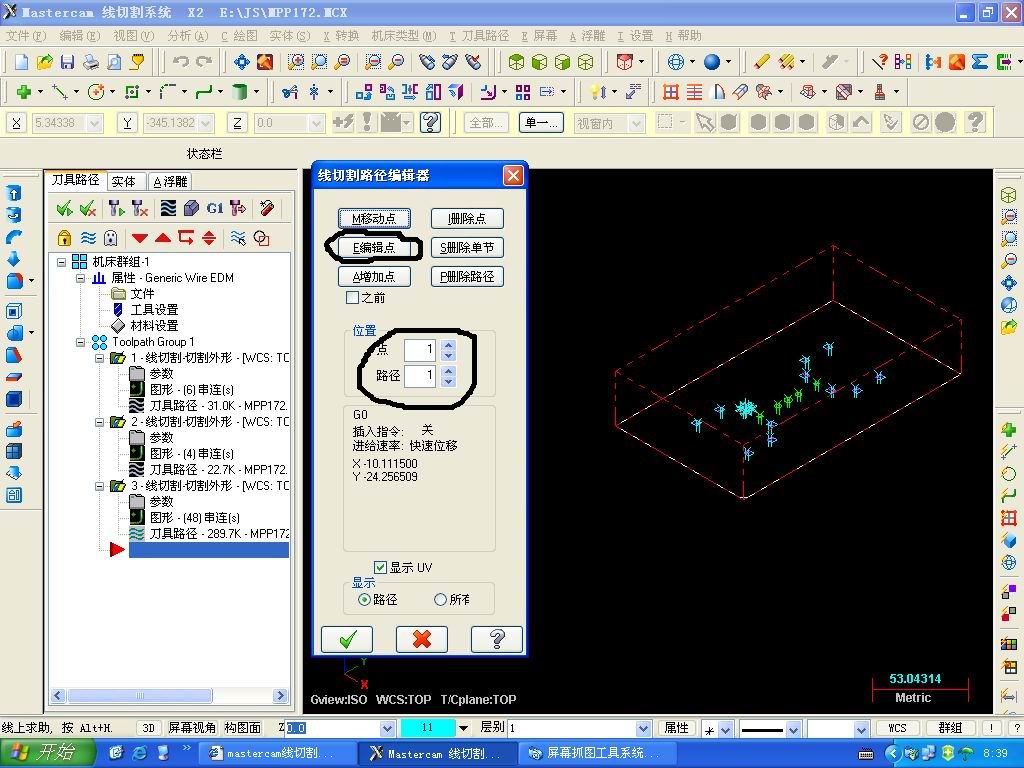1024x768 pixels.
Task: Click the red move insert arrow up icon
Action: coord(163,238)
